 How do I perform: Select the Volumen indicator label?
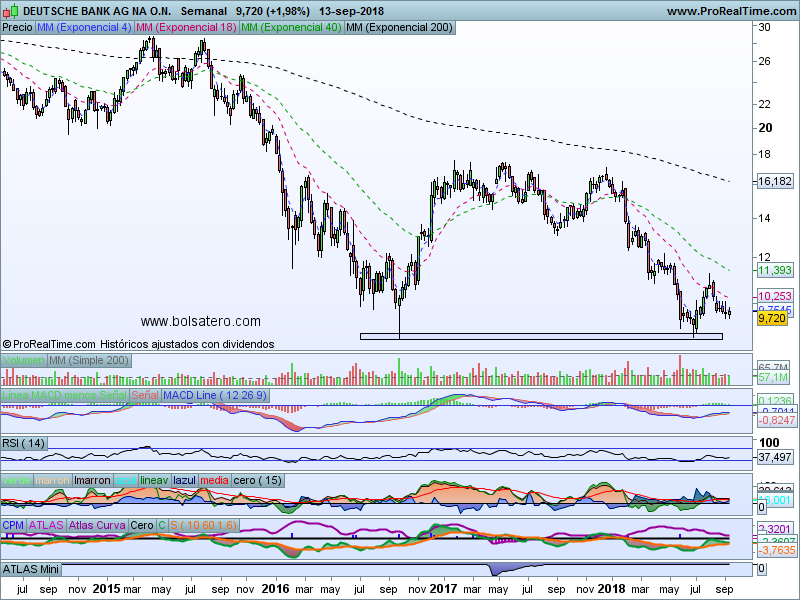(x=24, y=360)
